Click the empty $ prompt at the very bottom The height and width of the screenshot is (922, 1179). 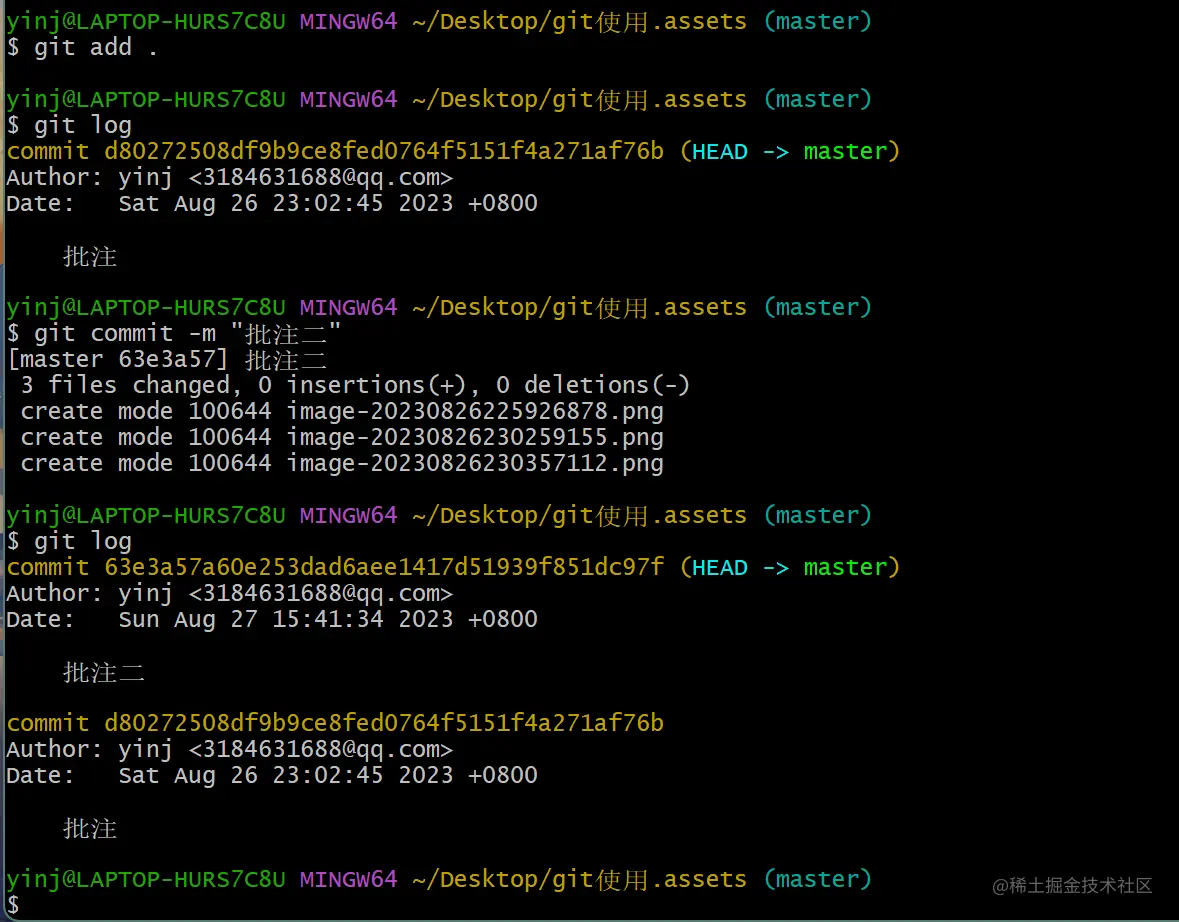(x=14, y=905)
